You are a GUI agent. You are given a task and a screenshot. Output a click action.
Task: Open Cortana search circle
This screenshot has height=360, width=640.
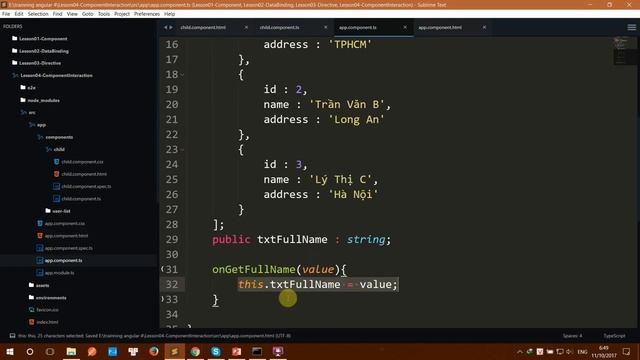(30, 351)
